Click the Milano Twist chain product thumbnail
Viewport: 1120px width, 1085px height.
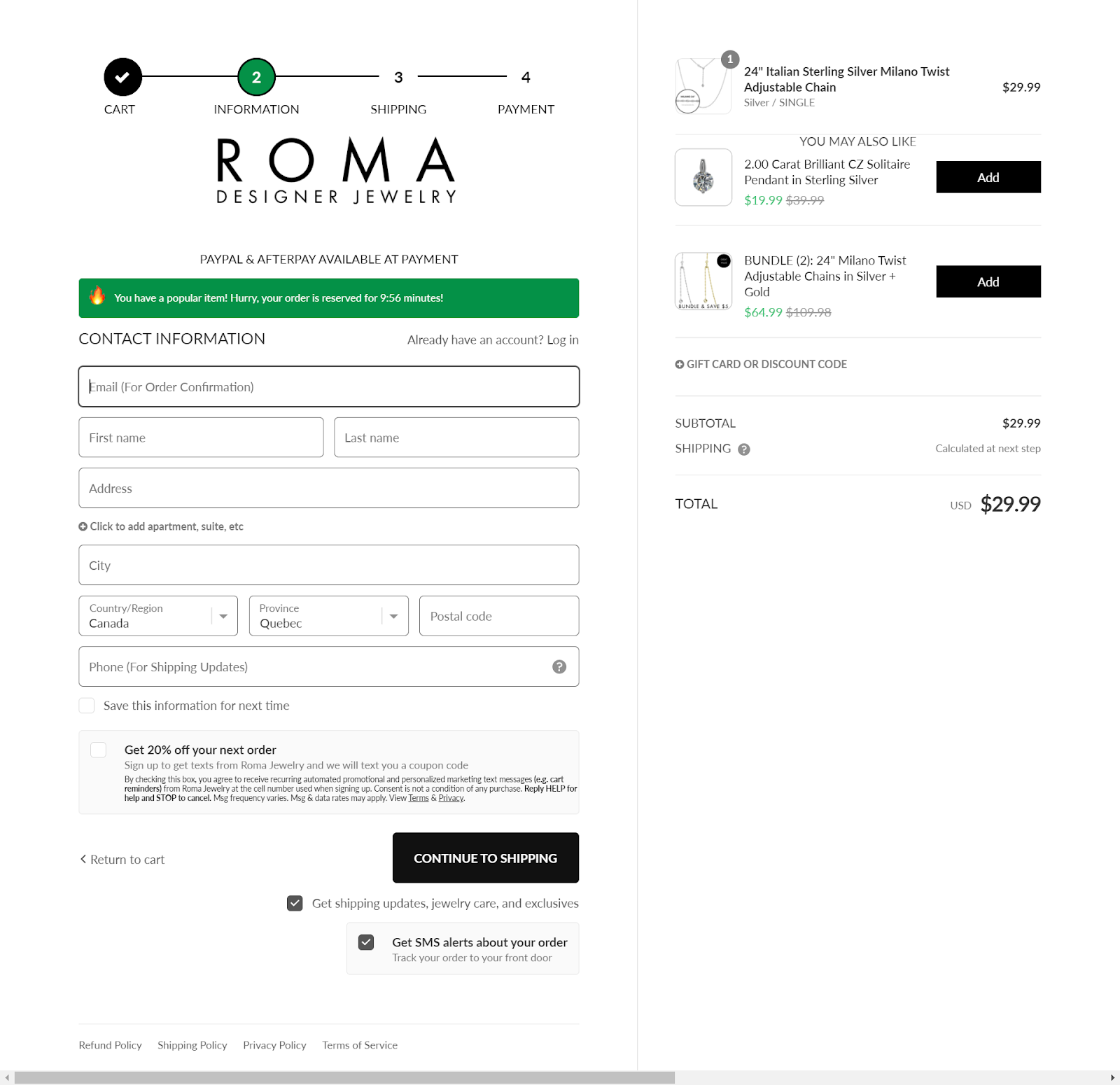[703, 85]
